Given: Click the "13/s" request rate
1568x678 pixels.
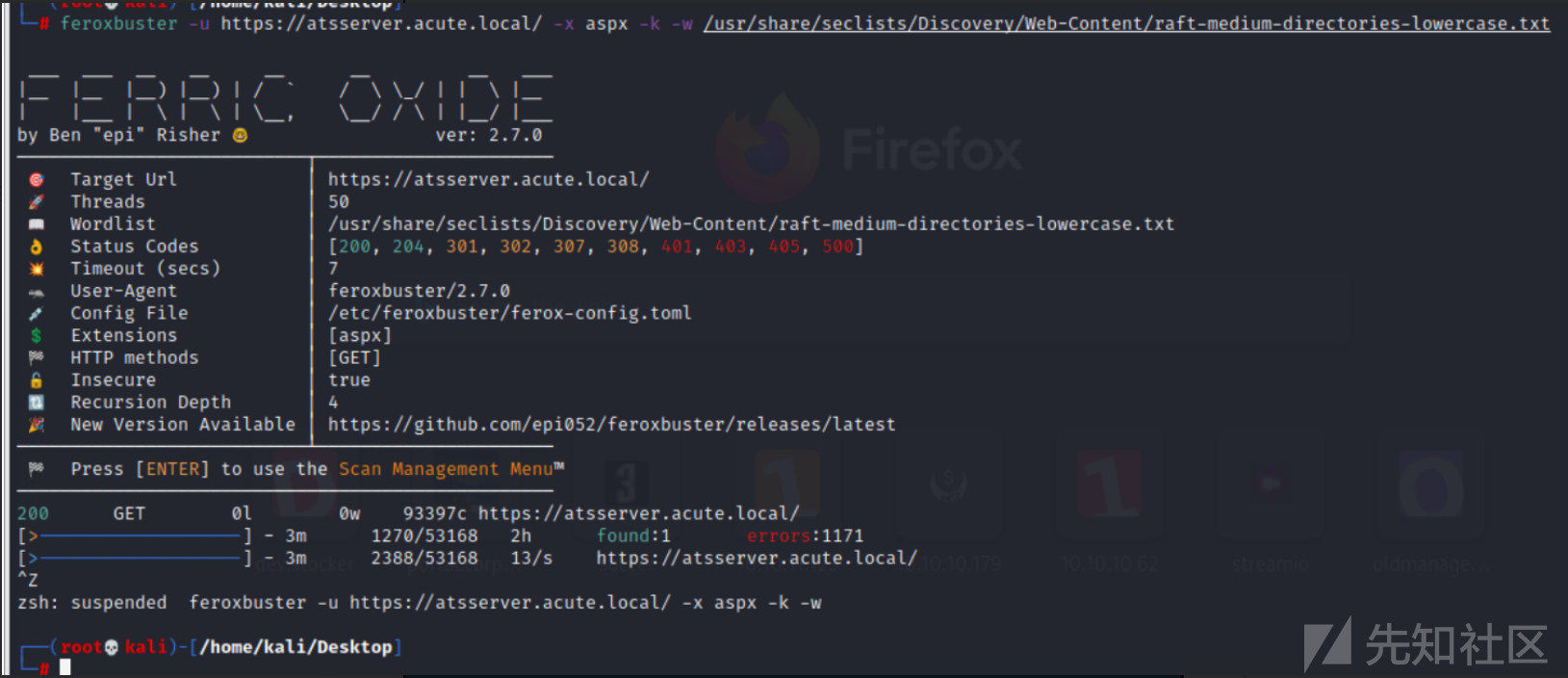Looking at the screenshot, I should [531, 559].
